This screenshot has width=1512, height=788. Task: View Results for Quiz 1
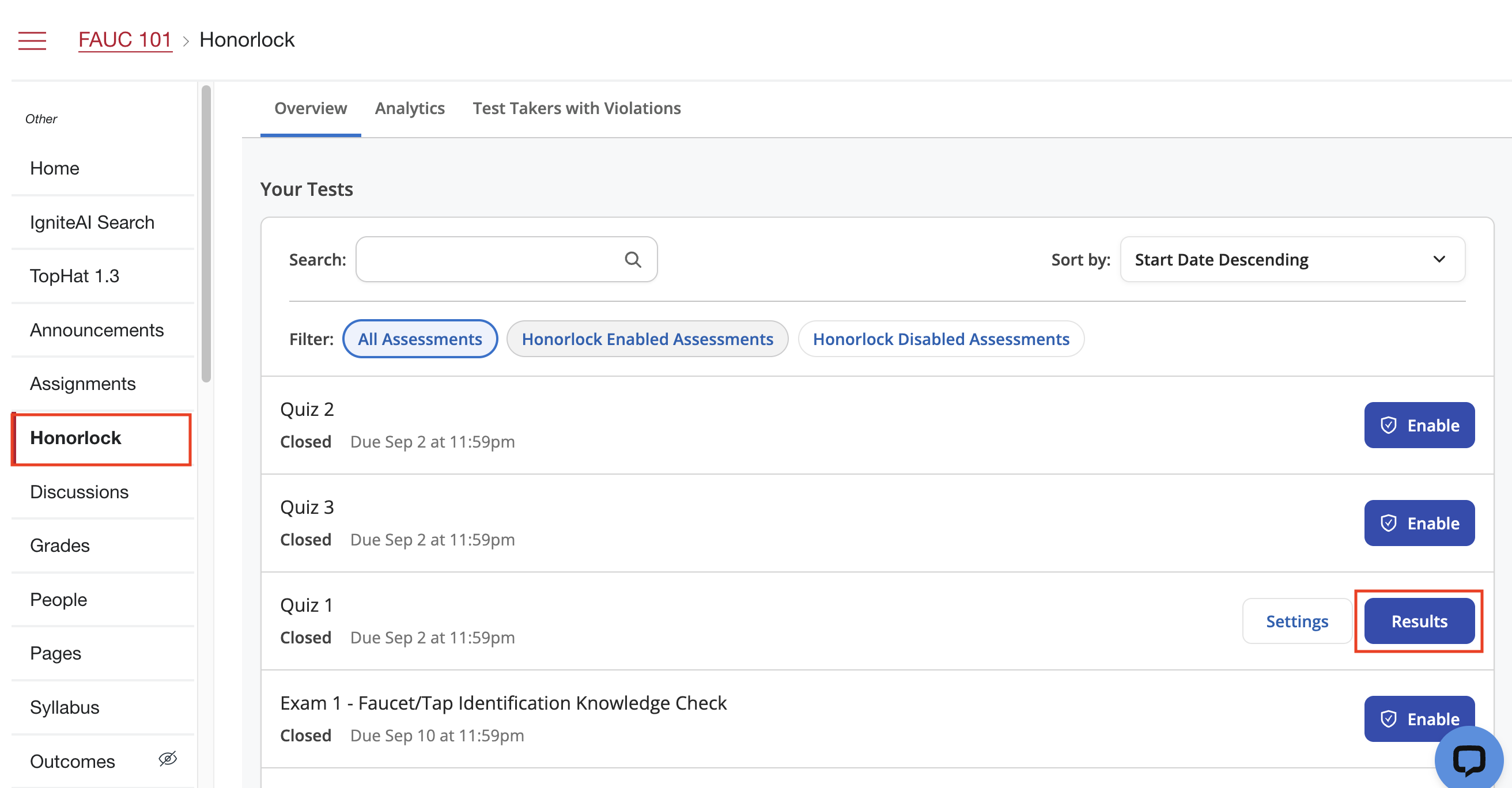coord(1419,621)
